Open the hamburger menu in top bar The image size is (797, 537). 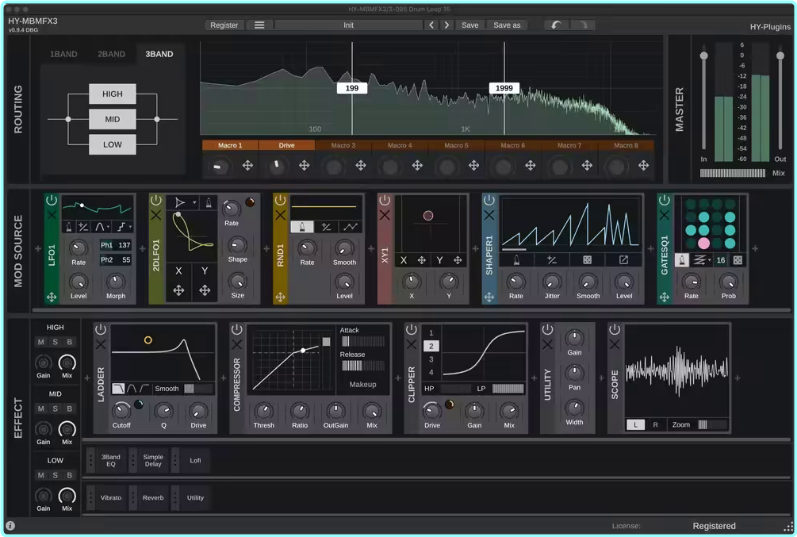click(259, 25)
